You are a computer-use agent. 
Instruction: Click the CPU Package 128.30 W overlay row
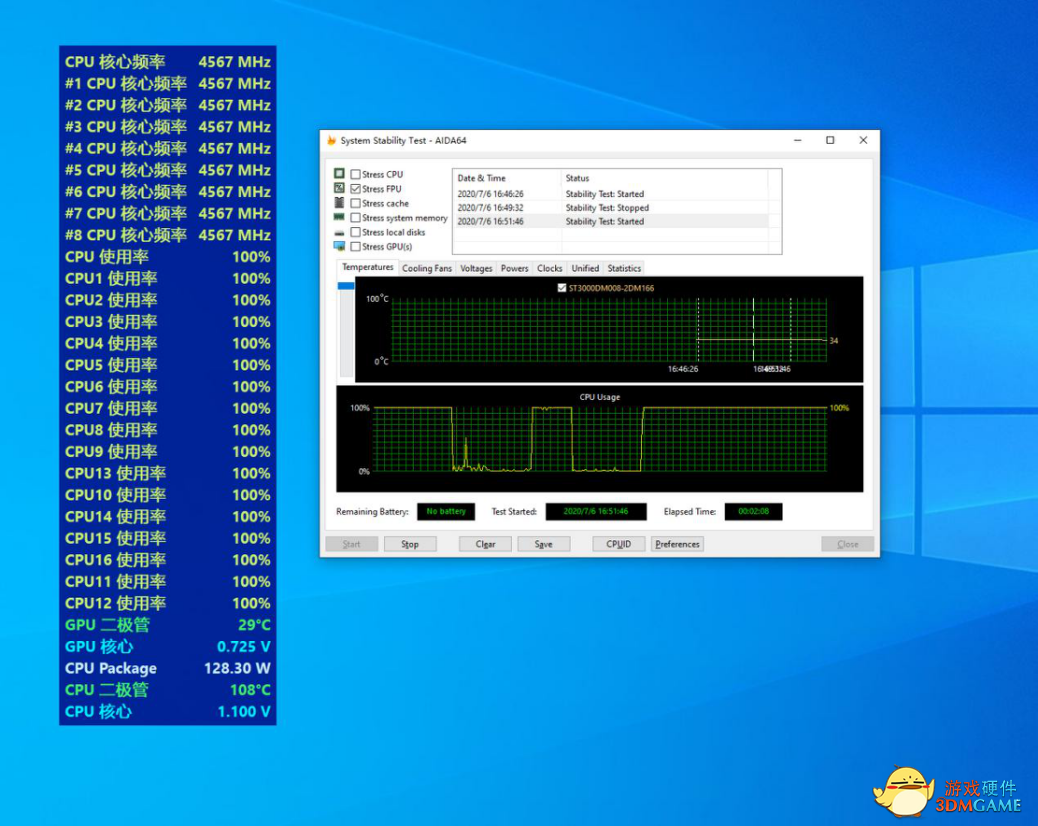167,668
